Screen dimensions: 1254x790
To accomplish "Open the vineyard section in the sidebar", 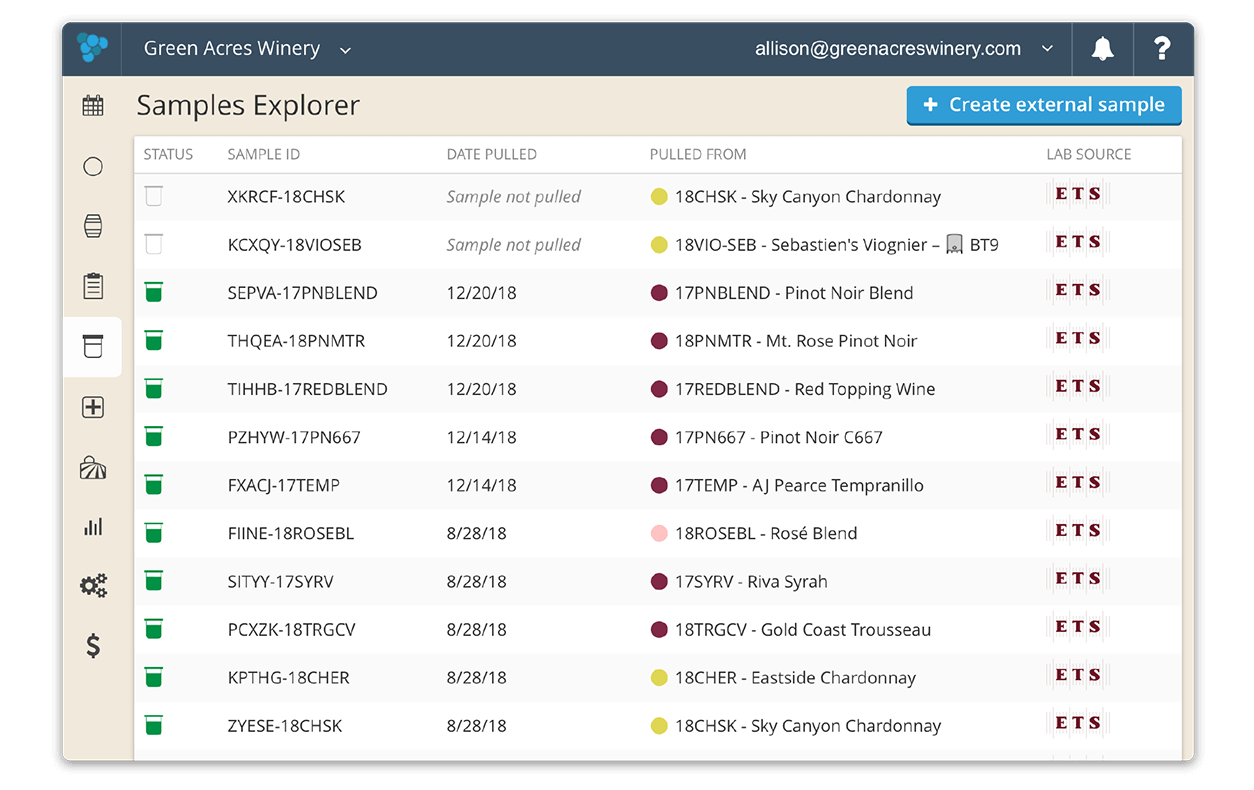I will click(x=92, y=466).
